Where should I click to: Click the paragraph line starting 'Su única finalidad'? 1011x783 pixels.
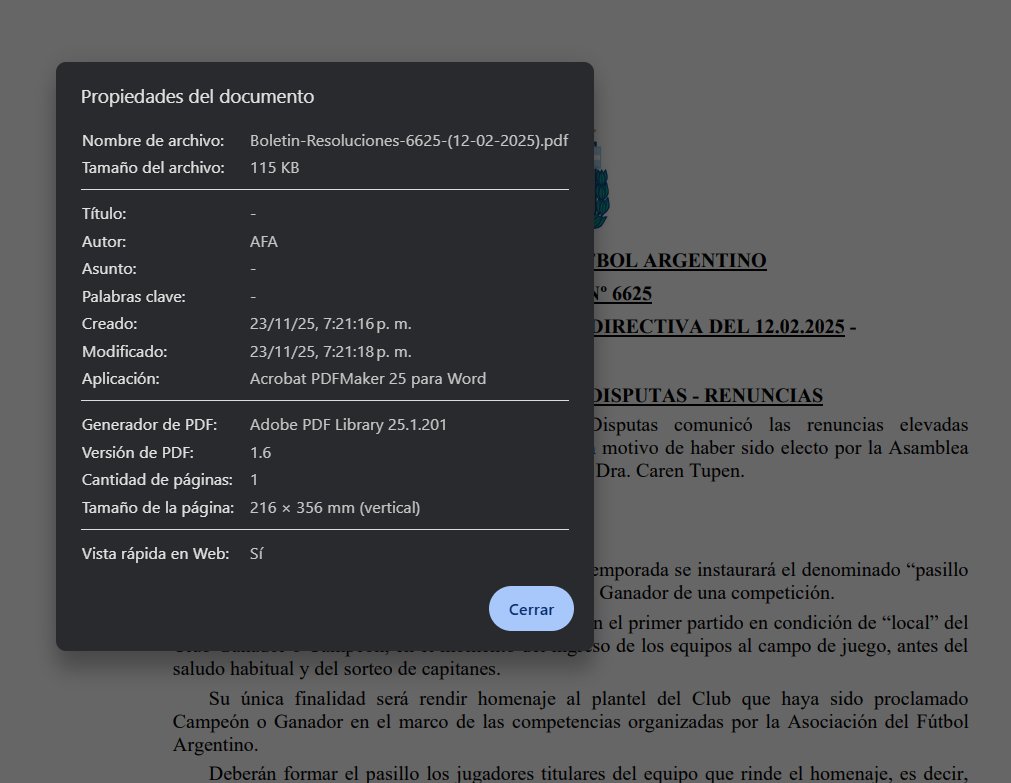[588, 699]
